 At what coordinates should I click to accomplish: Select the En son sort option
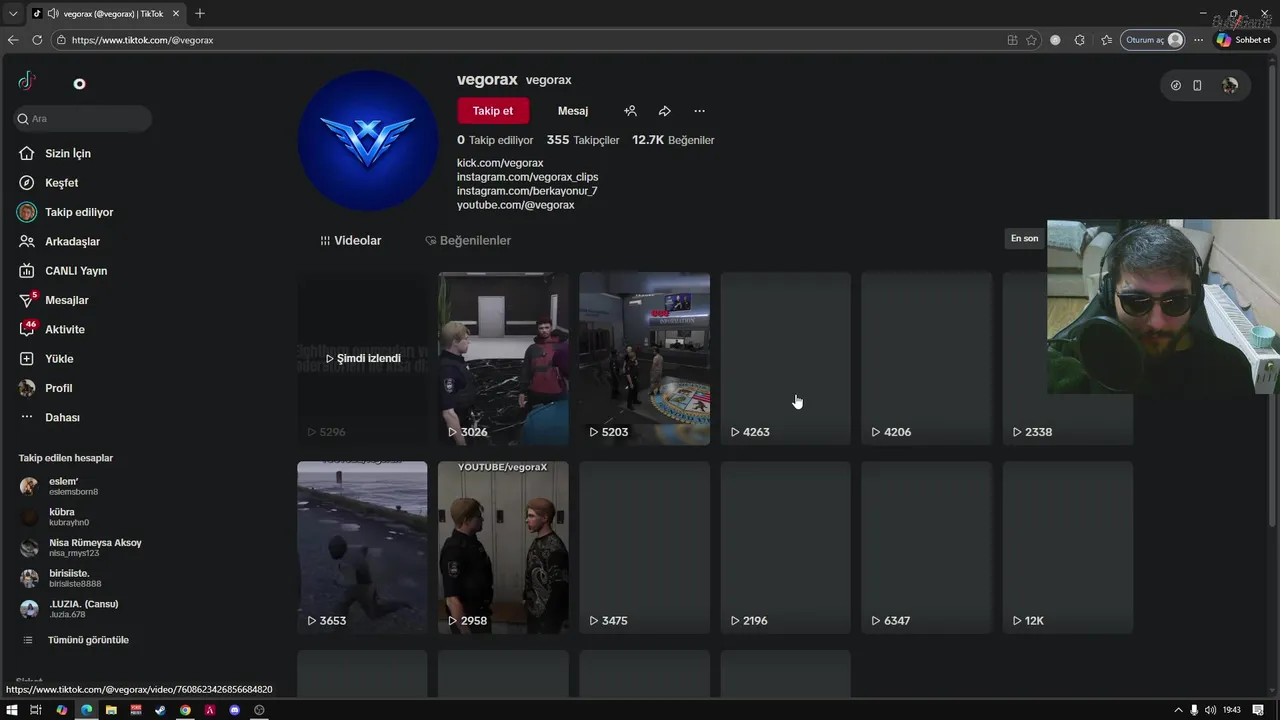1024,238
